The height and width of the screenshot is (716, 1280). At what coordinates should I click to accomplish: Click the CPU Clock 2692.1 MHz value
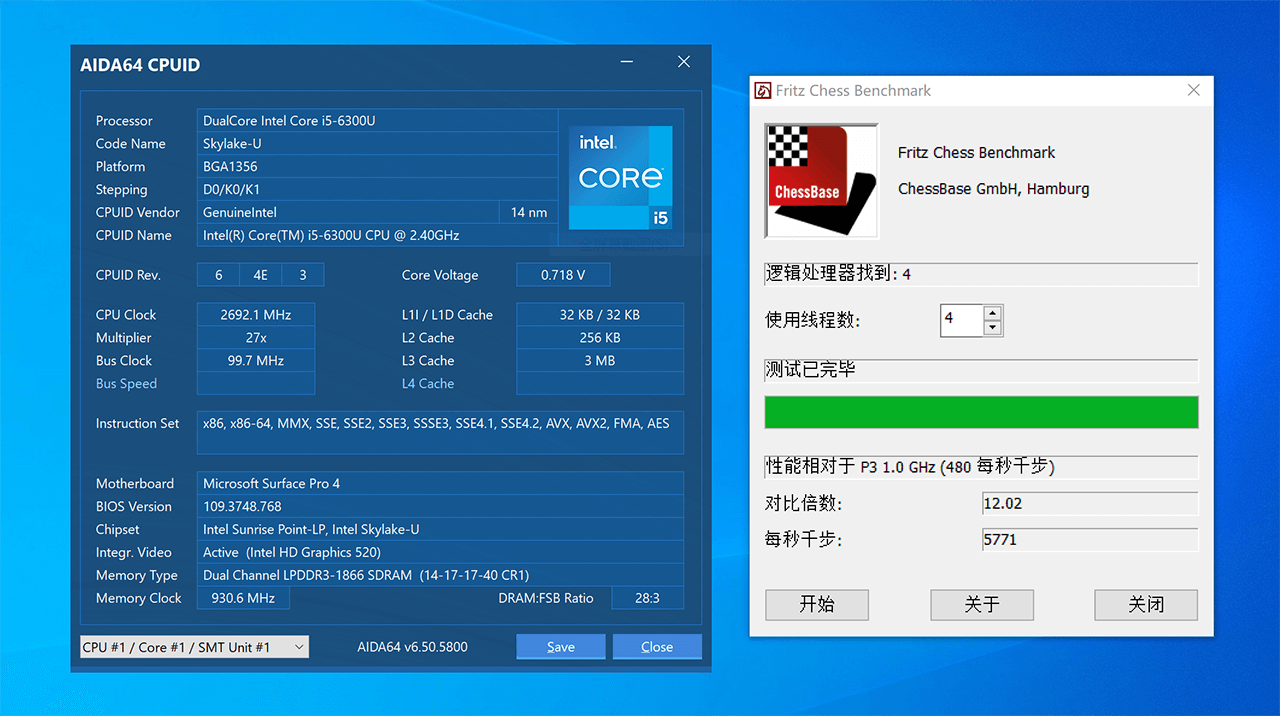click(x=256, y=314)
